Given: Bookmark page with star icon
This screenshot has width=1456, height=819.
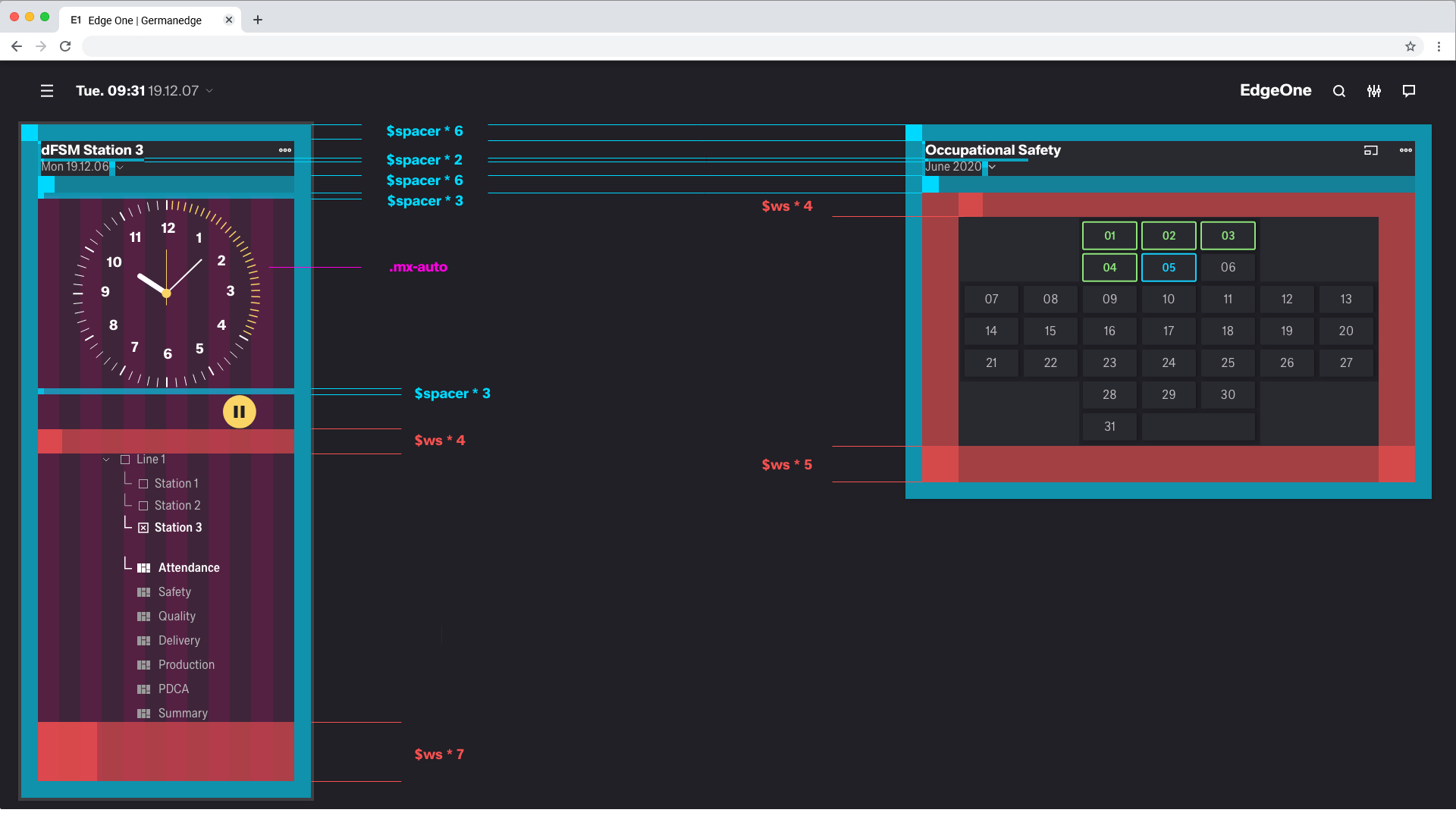Looking at the screenshot, I should [1410, 46].
